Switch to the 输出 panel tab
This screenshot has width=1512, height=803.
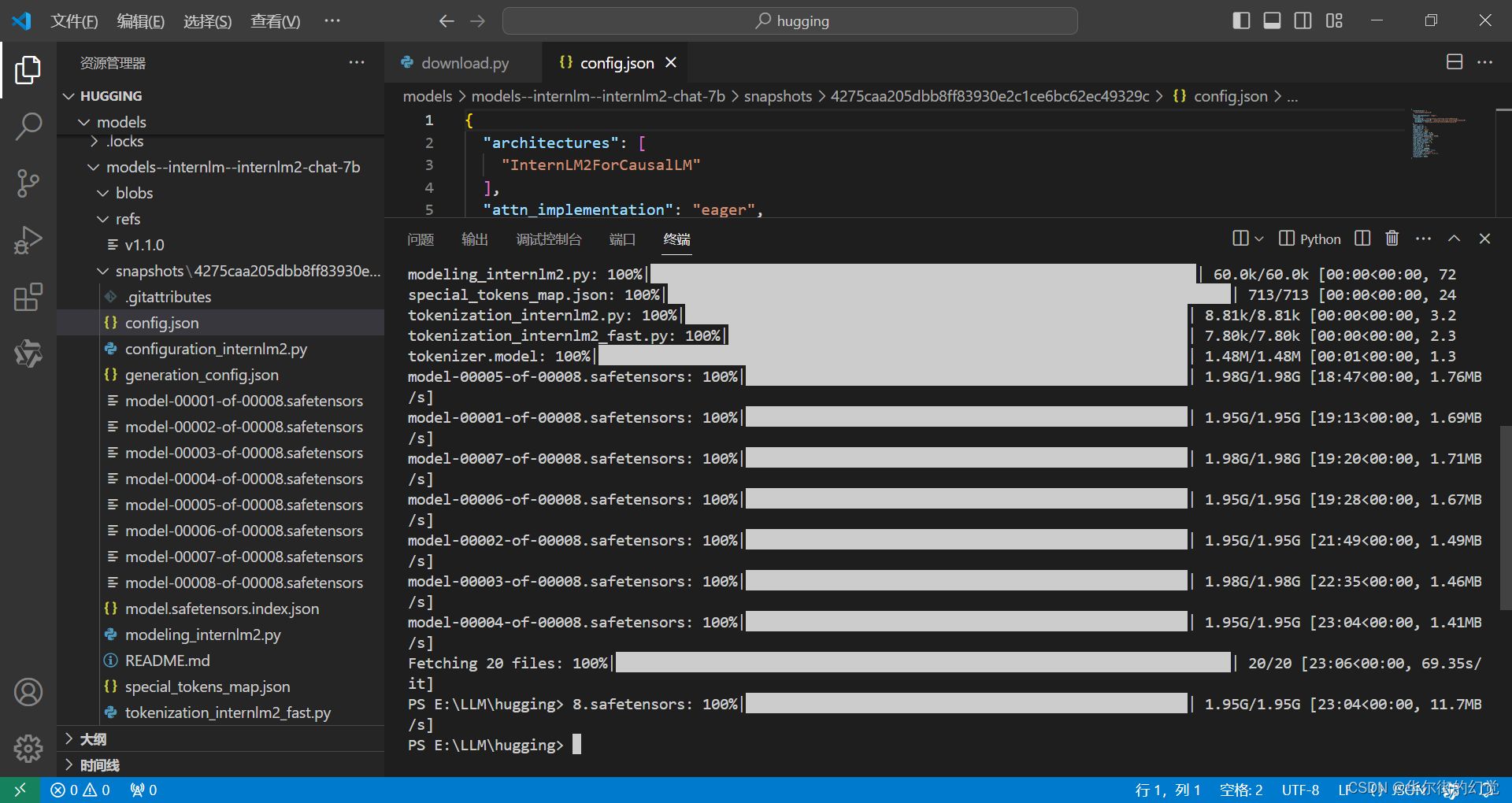pos(475,239)
